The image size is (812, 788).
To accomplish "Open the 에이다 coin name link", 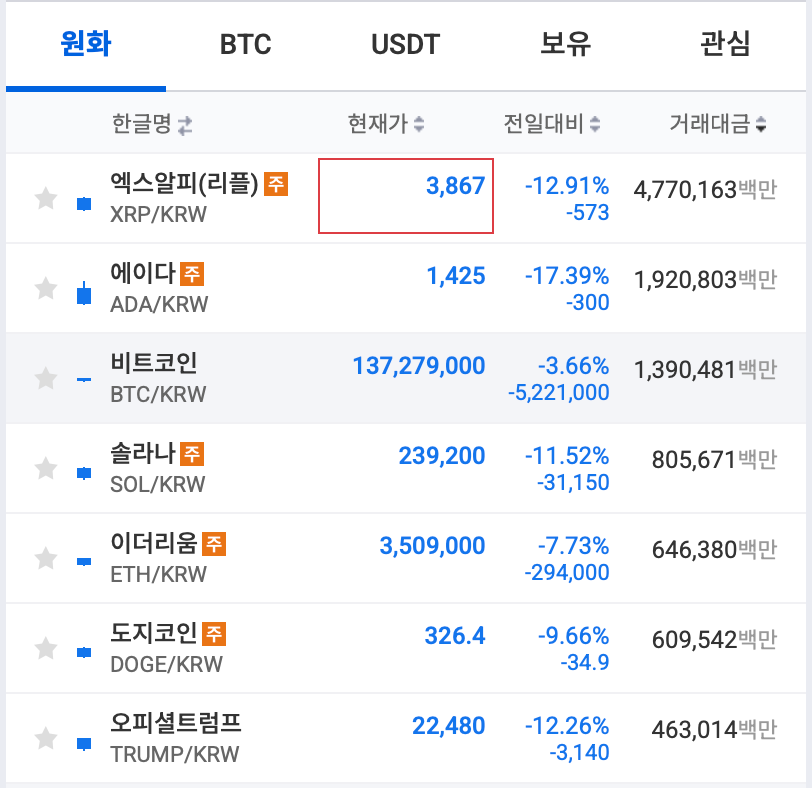I will point(143,271).
